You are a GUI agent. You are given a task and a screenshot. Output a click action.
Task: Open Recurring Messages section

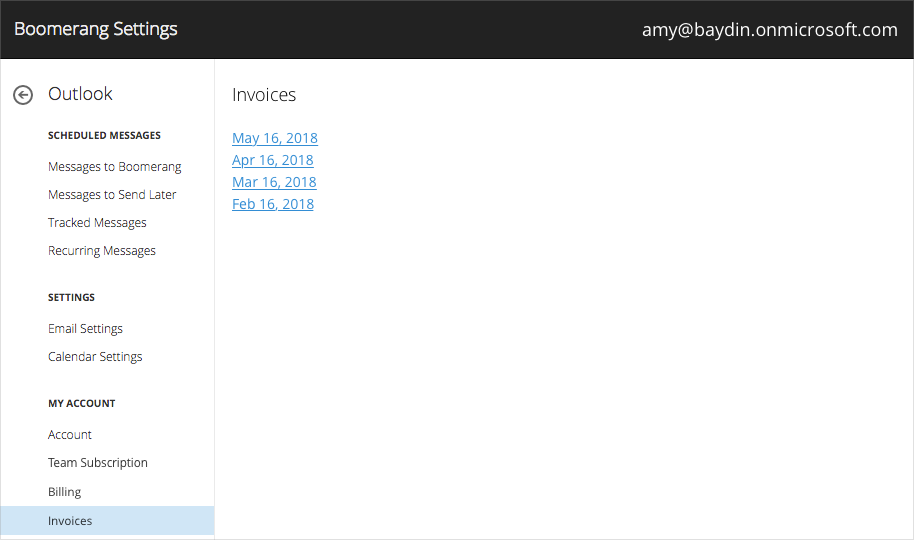click(101, 251)
